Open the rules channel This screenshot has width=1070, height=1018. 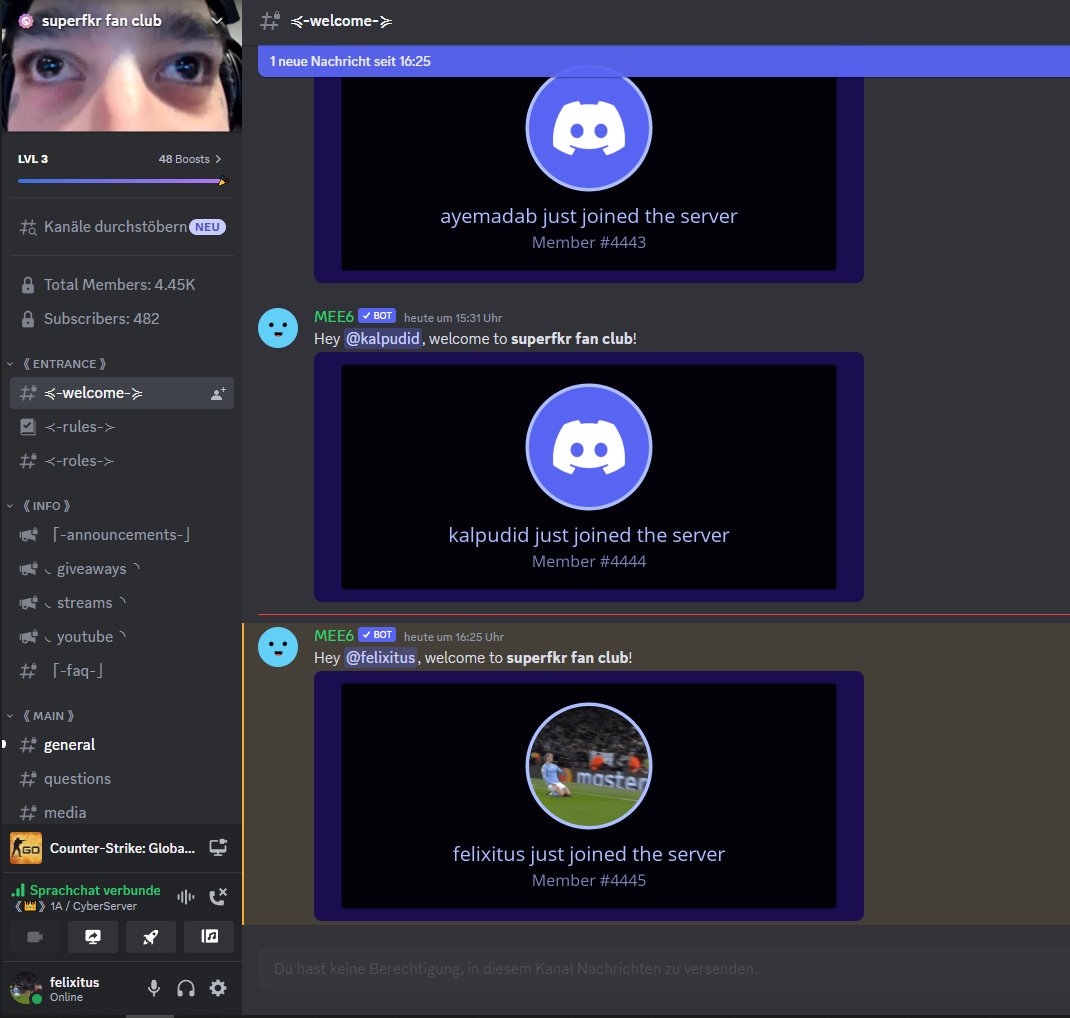(x=121, y=427)
